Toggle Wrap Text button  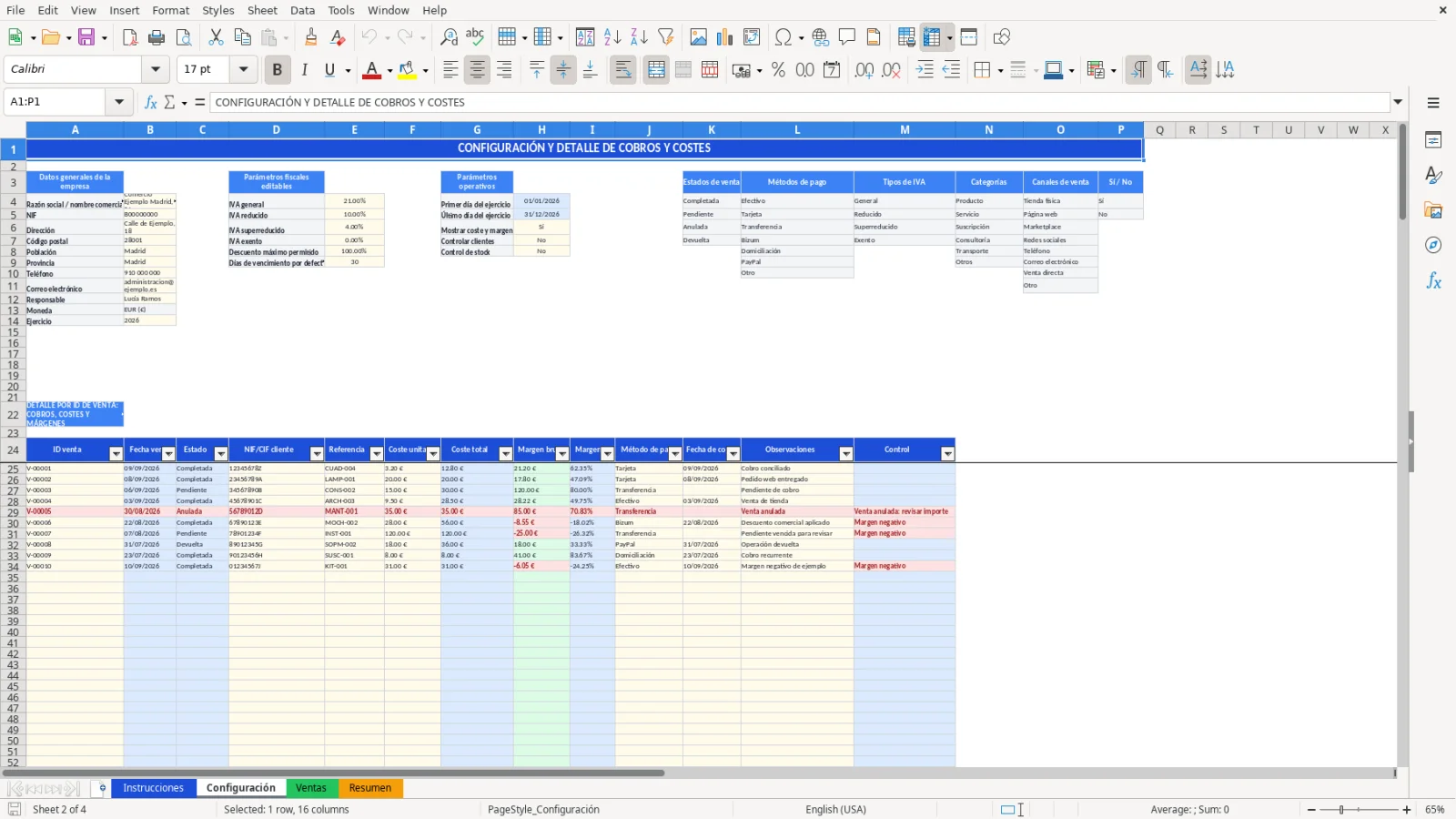[x=623, y=69]
